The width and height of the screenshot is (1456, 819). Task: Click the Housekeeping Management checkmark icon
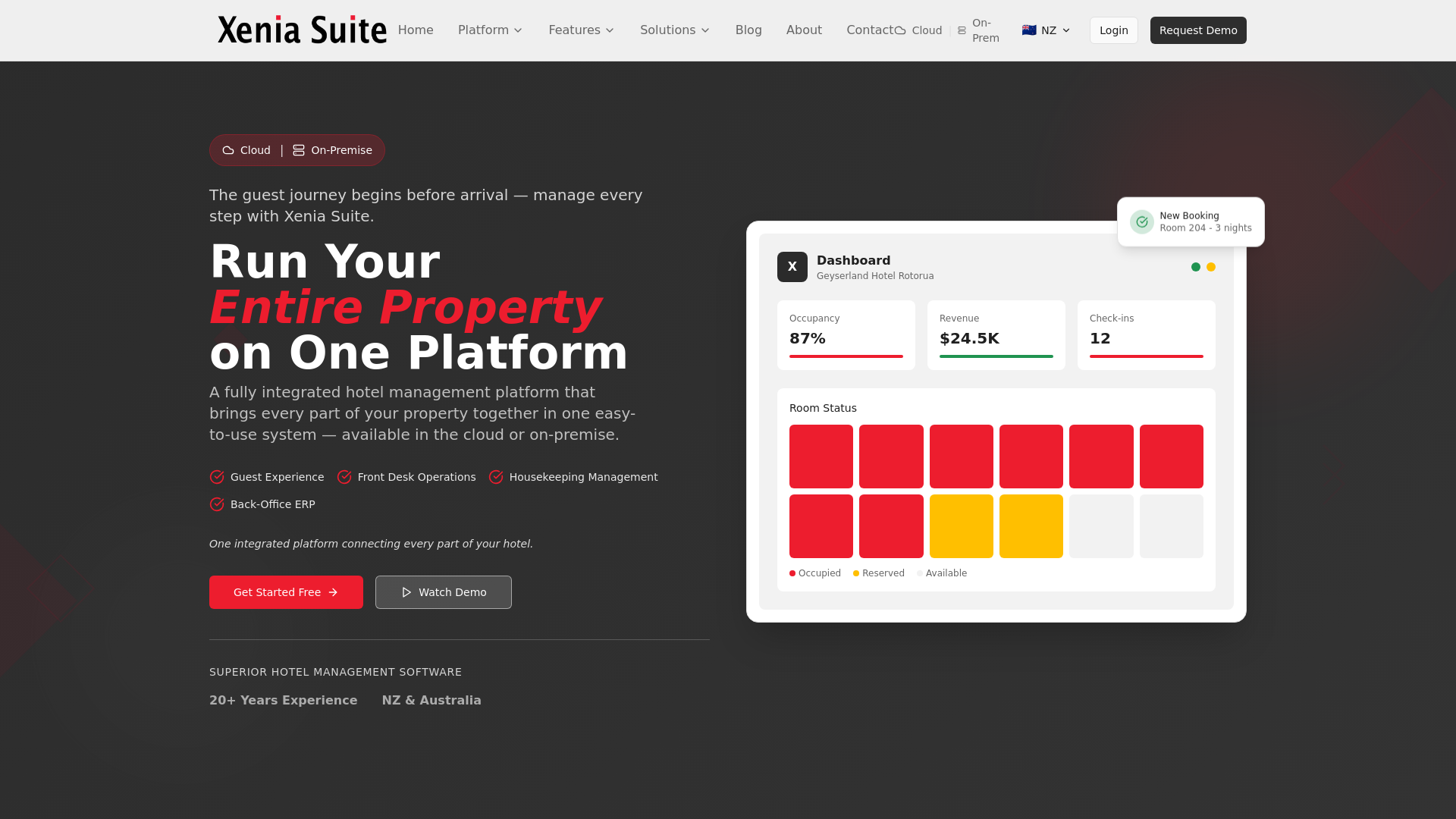pyautogui.click(x=496, y=477)
